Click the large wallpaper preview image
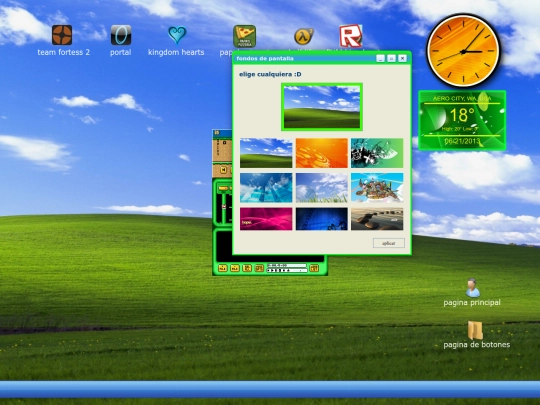 pos(322,107)
